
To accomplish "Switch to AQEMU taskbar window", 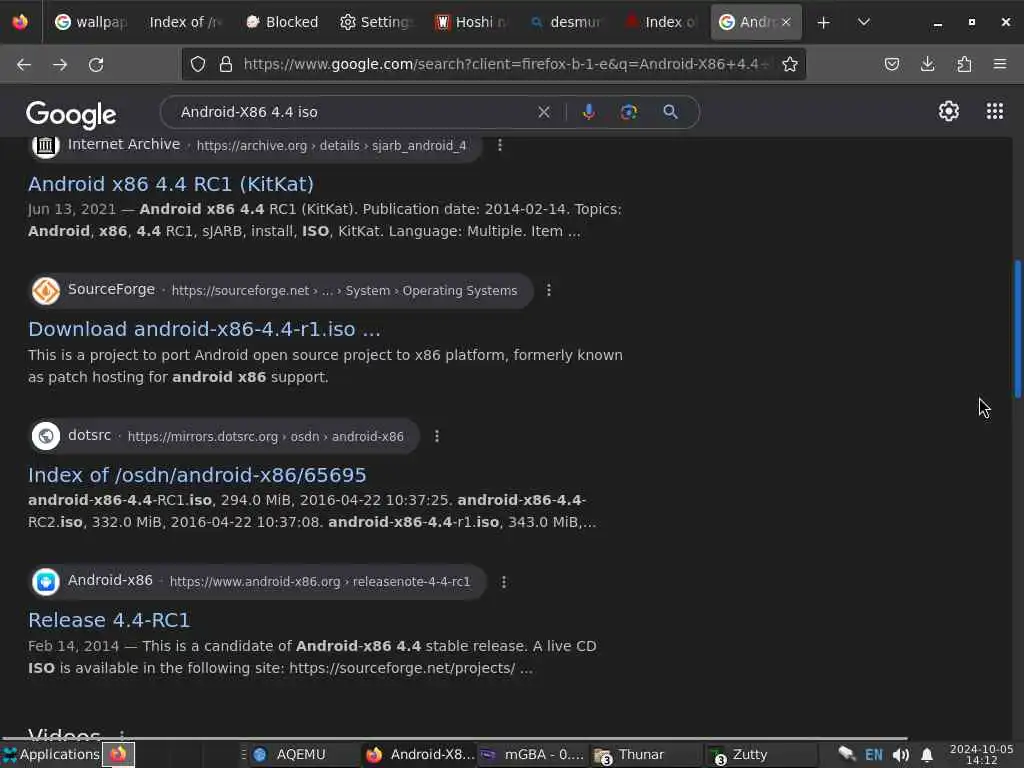I will 302,754.
